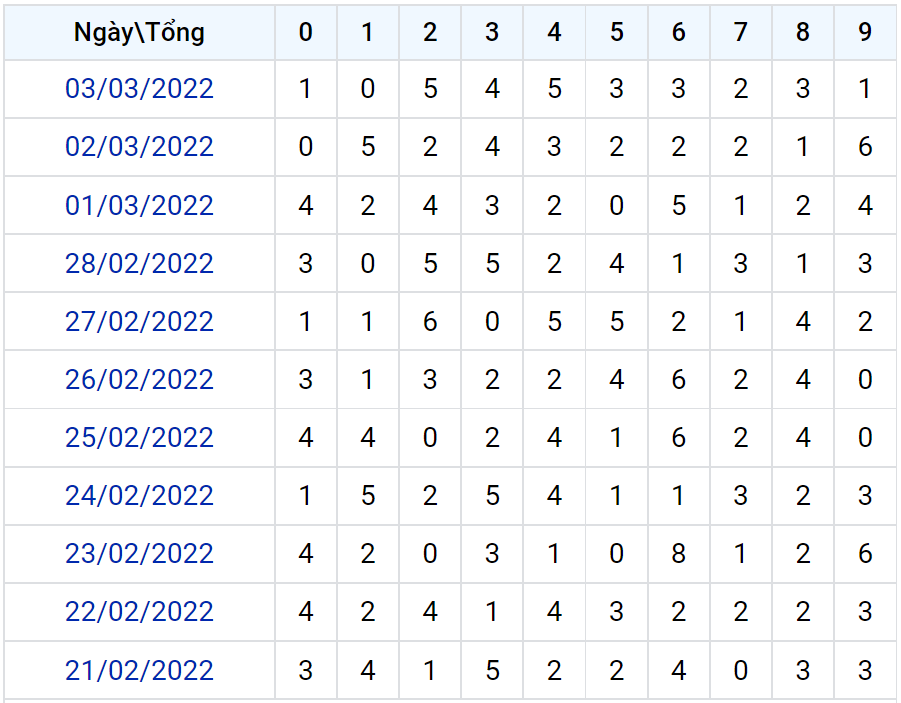The image size is (901, 703).
Task: Open the 03/03/2022 date link
Action: 139,89
